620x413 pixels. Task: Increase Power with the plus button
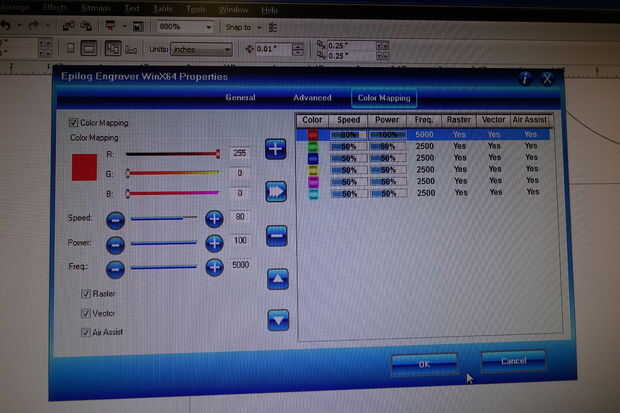click(215, 243)
